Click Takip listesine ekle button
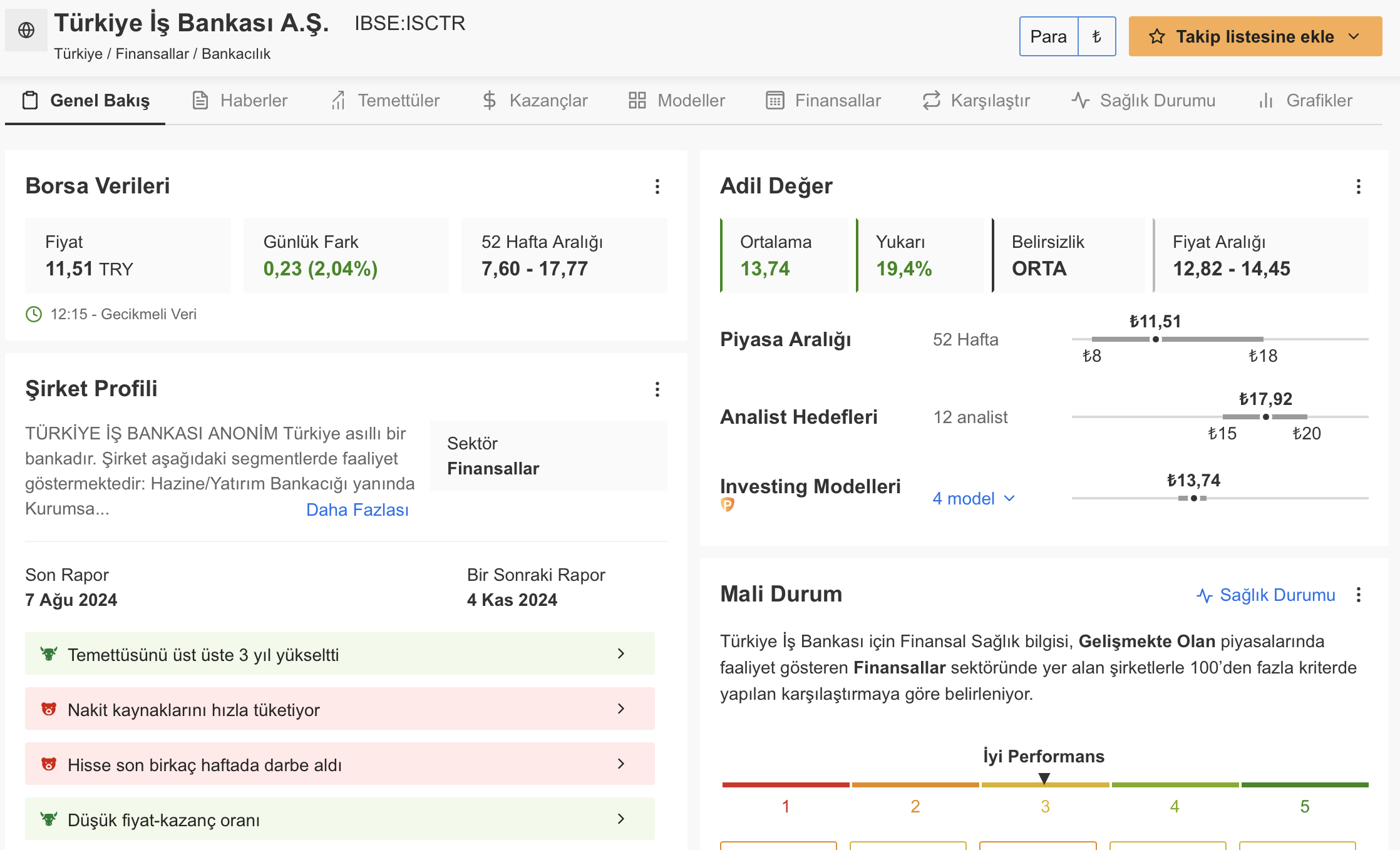The image size is (1400, 850). tap(1255, 36)
